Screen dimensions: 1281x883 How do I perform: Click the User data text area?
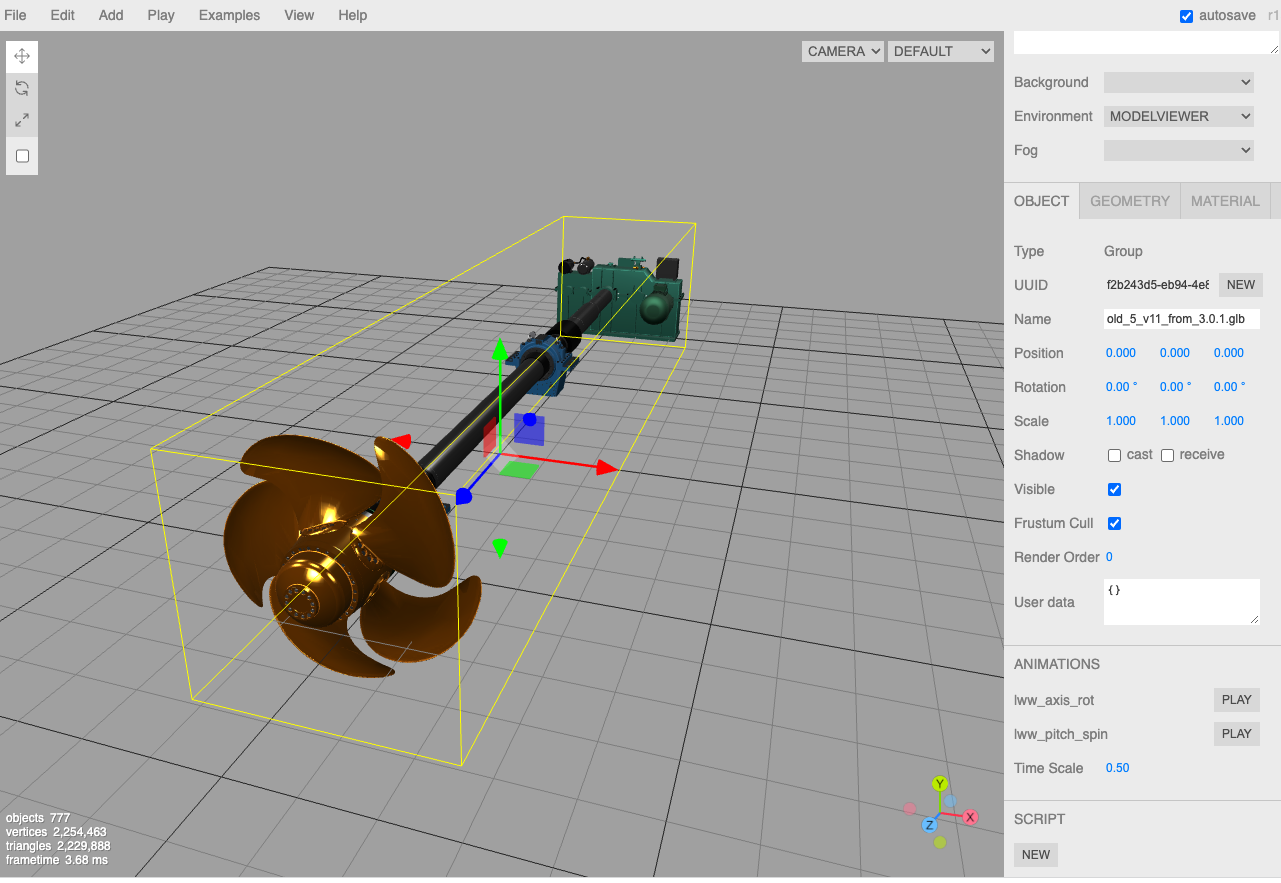point(1182,602)
